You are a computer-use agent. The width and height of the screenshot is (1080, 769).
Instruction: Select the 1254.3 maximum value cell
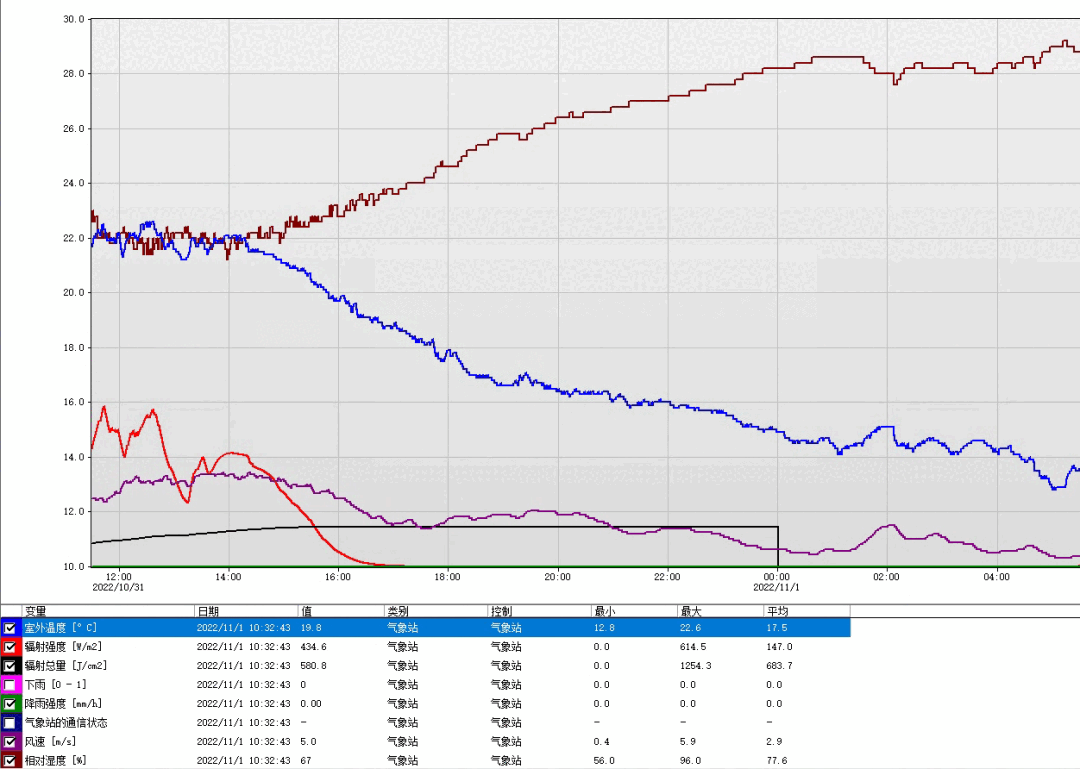click(x=695, y=666)
